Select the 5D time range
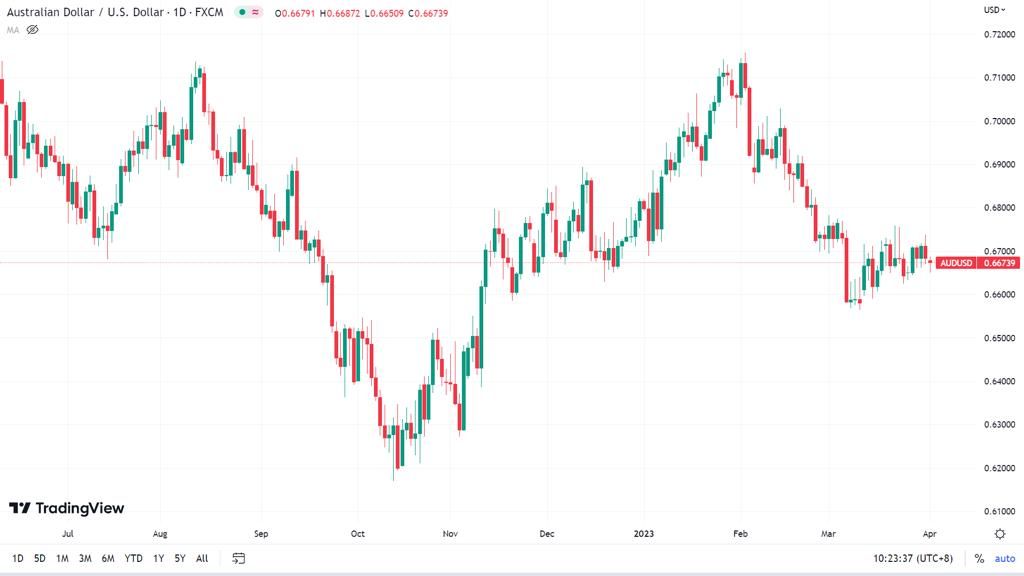The height and width of the screenshot is (576, 1024). (x=40, y=558)
